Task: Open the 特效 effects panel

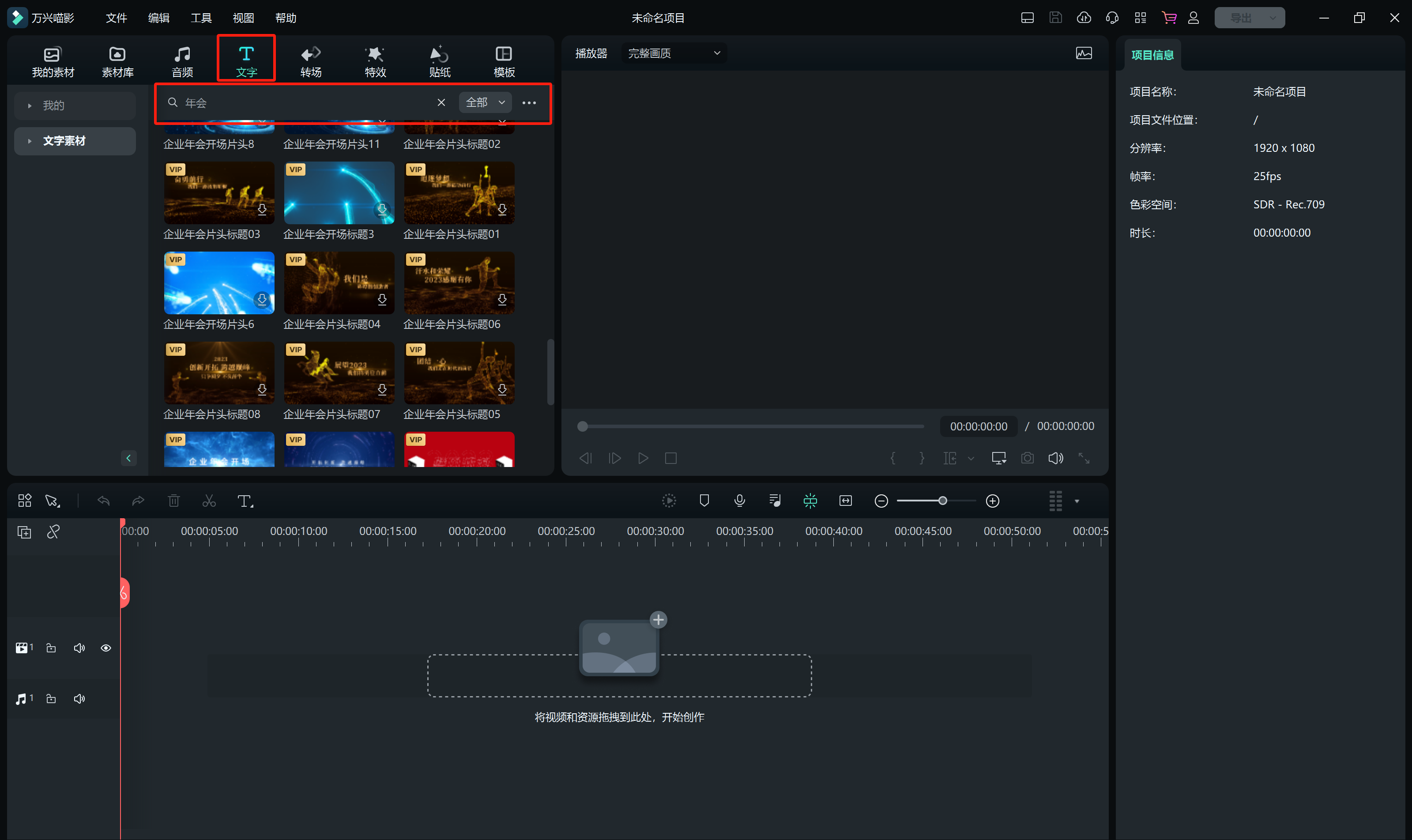Action: tap(375, 61)
